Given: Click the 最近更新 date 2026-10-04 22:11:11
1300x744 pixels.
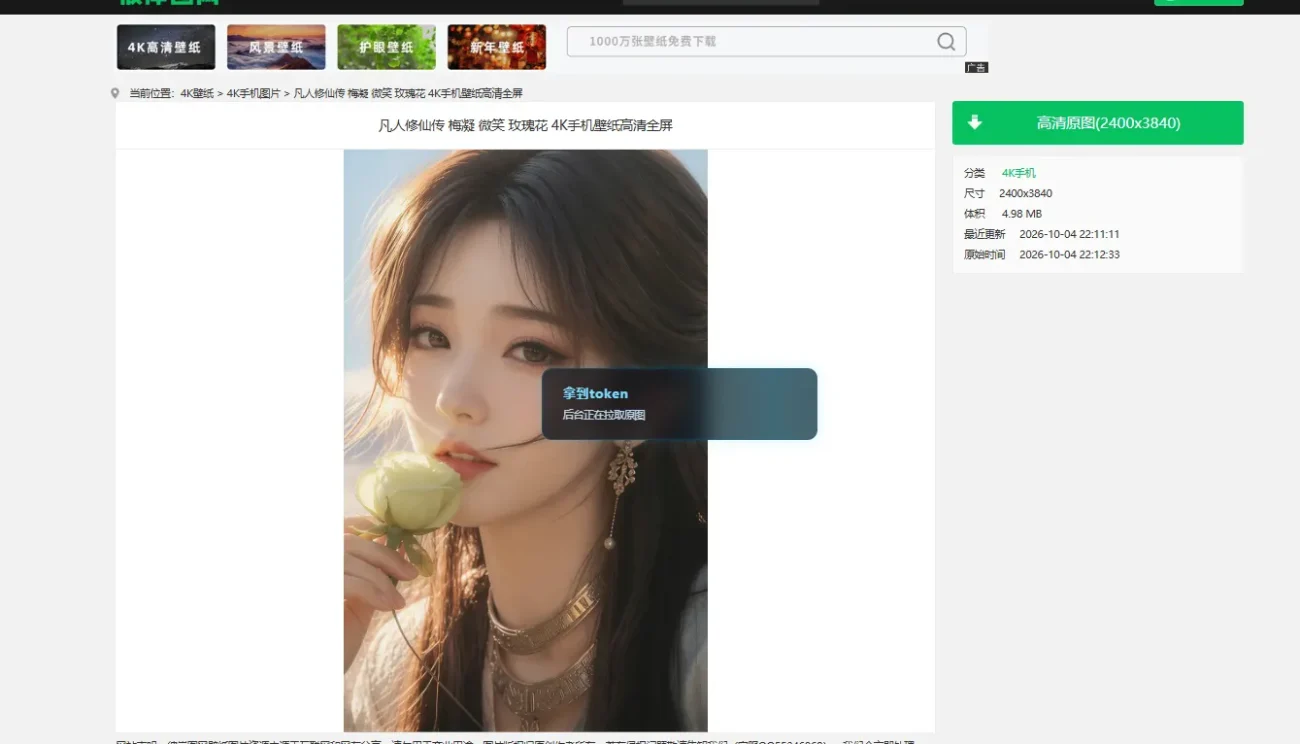Looking at the screenshot, I should (1069, 234).
